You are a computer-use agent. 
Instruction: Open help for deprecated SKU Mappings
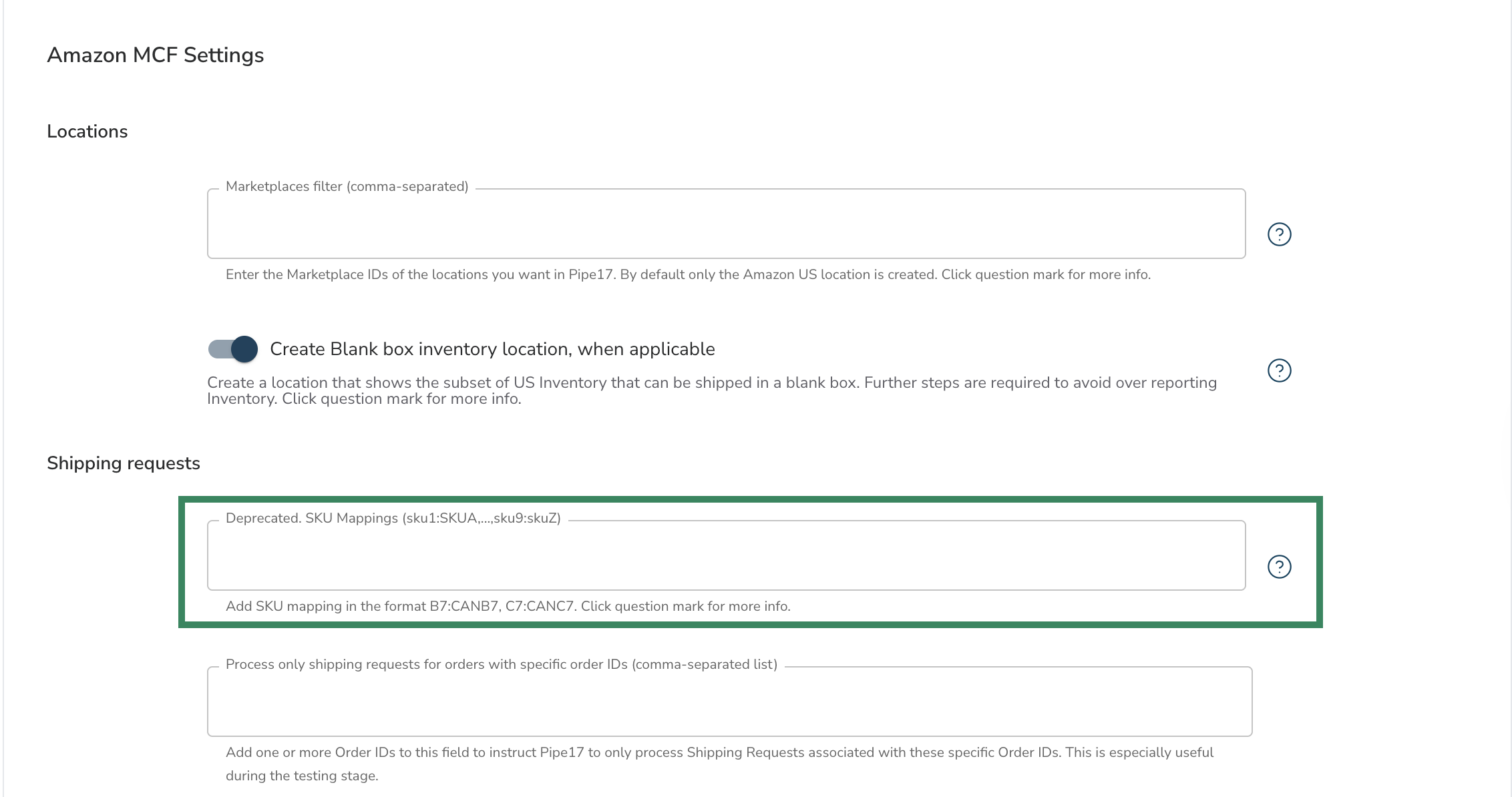[1279, 567]
